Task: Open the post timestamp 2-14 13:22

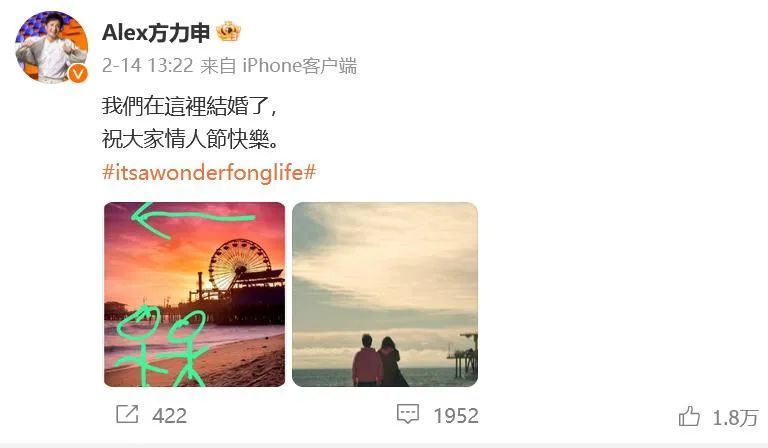Action: (147, 66)
